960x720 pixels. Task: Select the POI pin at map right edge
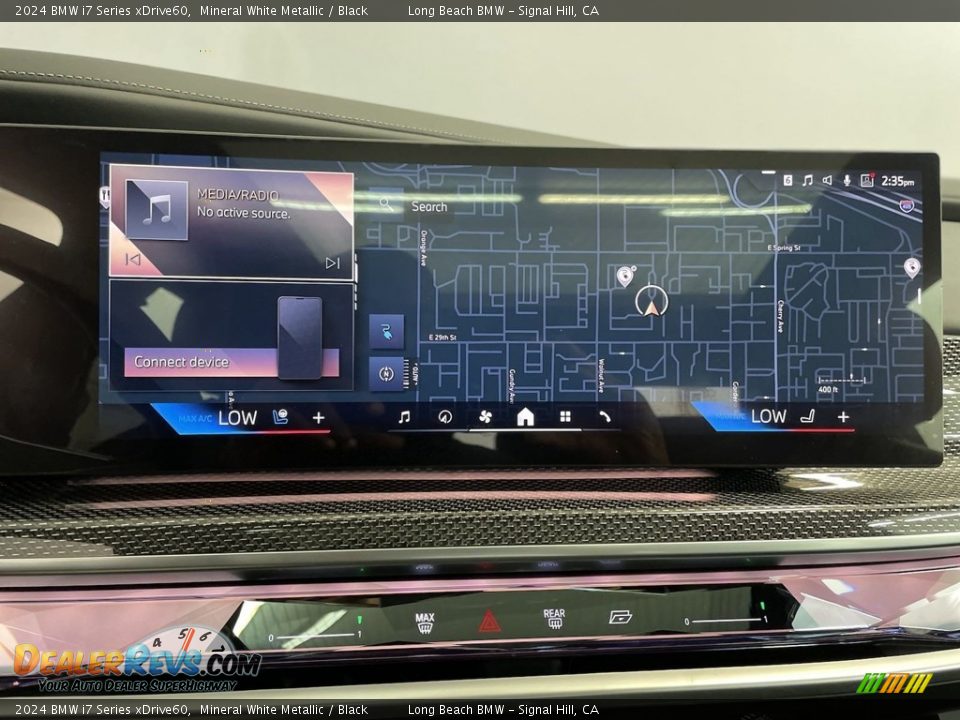912,268
